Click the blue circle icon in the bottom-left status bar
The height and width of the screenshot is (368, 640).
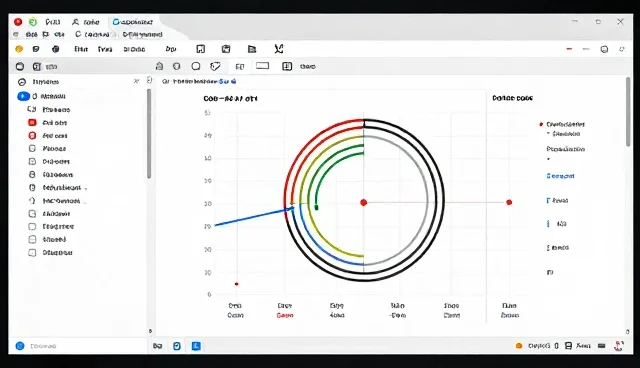tap(20, 346)
